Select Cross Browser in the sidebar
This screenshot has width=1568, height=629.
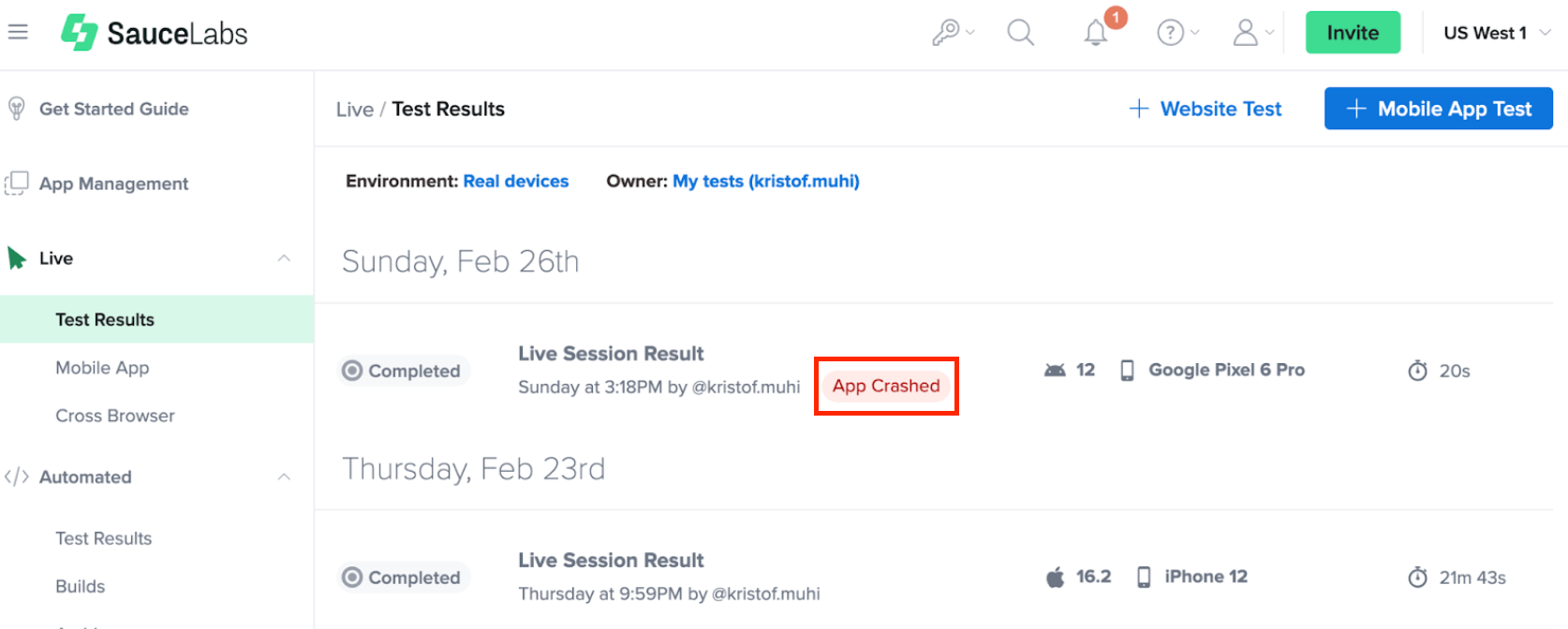coord(115,416)
